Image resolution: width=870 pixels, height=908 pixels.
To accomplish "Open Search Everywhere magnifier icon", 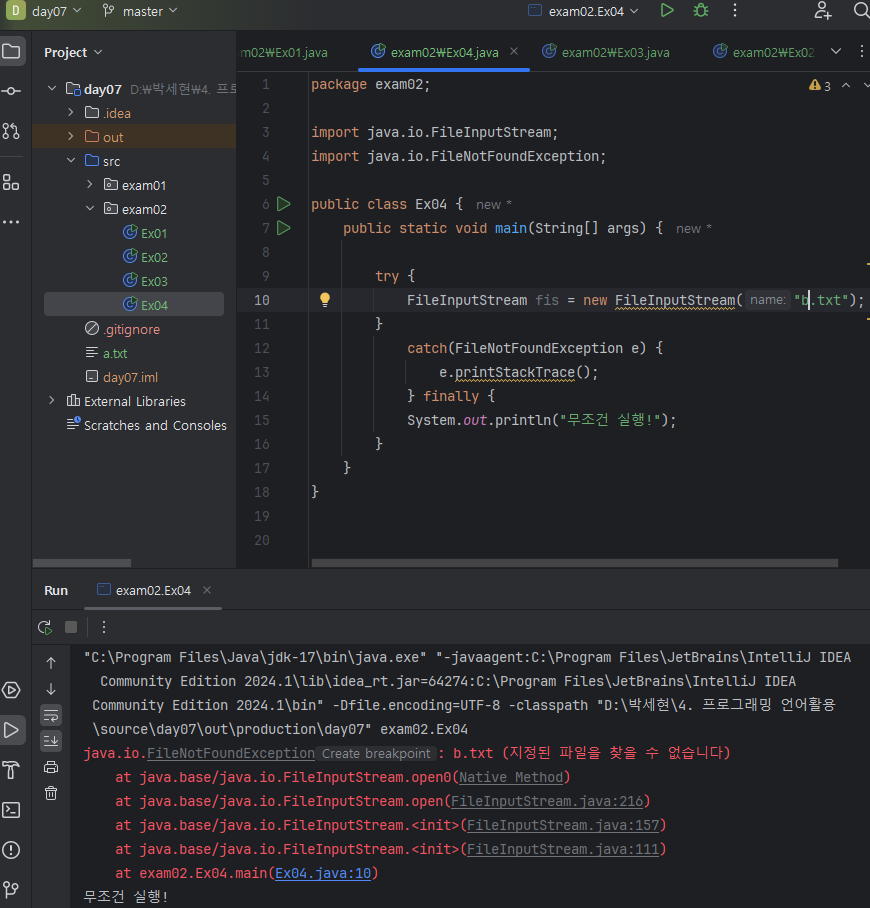I will point(861,11).
